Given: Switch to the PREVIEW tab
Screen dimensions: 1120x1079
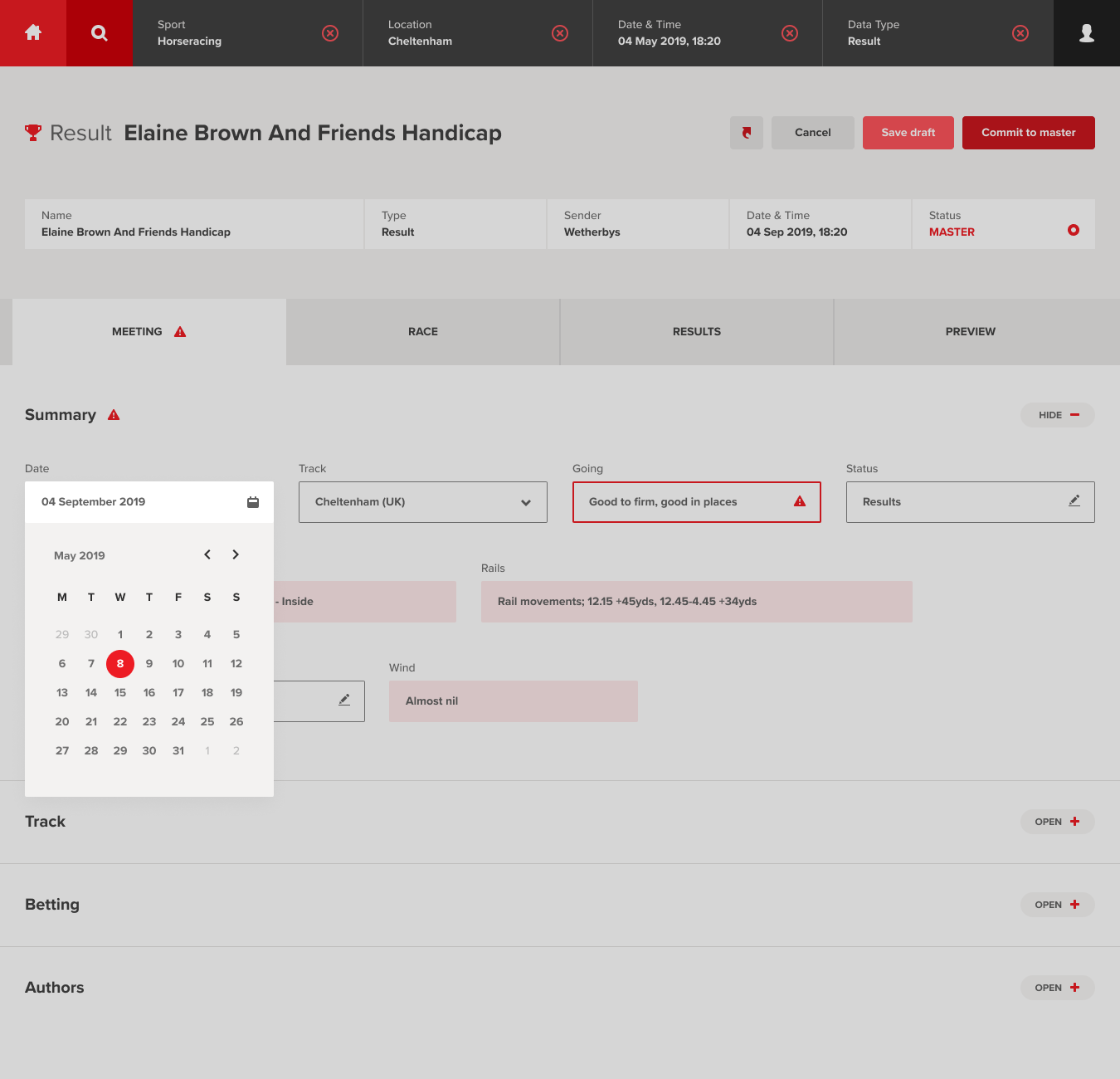Looking at the screenshot, I should 970,332.
